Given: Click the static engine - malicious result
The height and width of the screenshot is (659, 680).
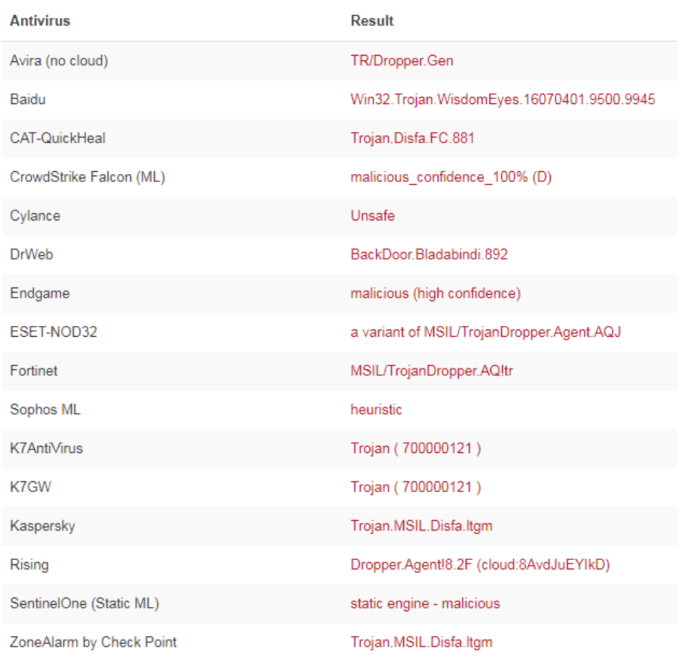Looking at the screenshot, I should [x=425, y=603].
